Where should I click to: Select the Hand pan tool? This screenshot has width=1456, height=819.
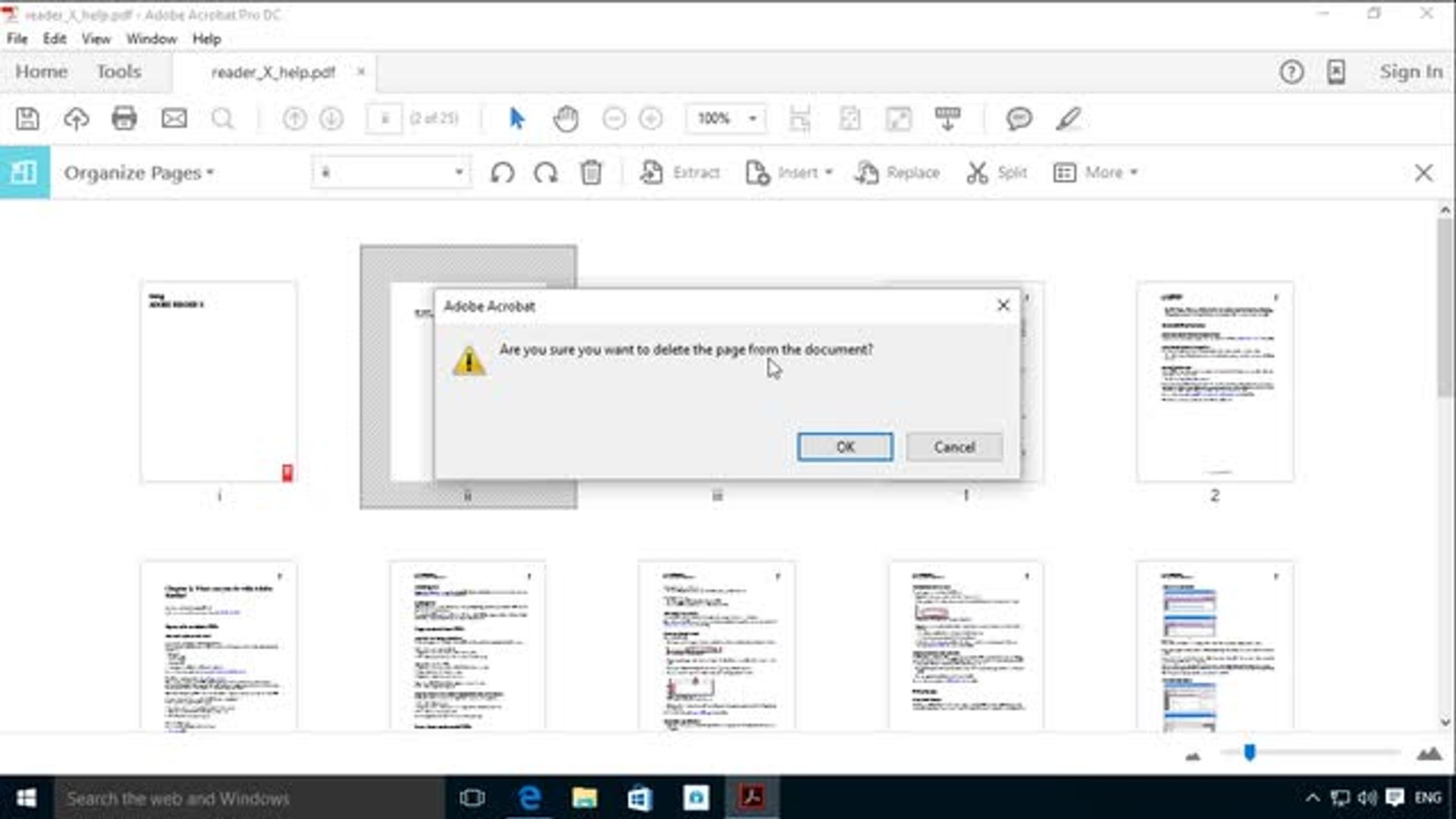point(566,119)
